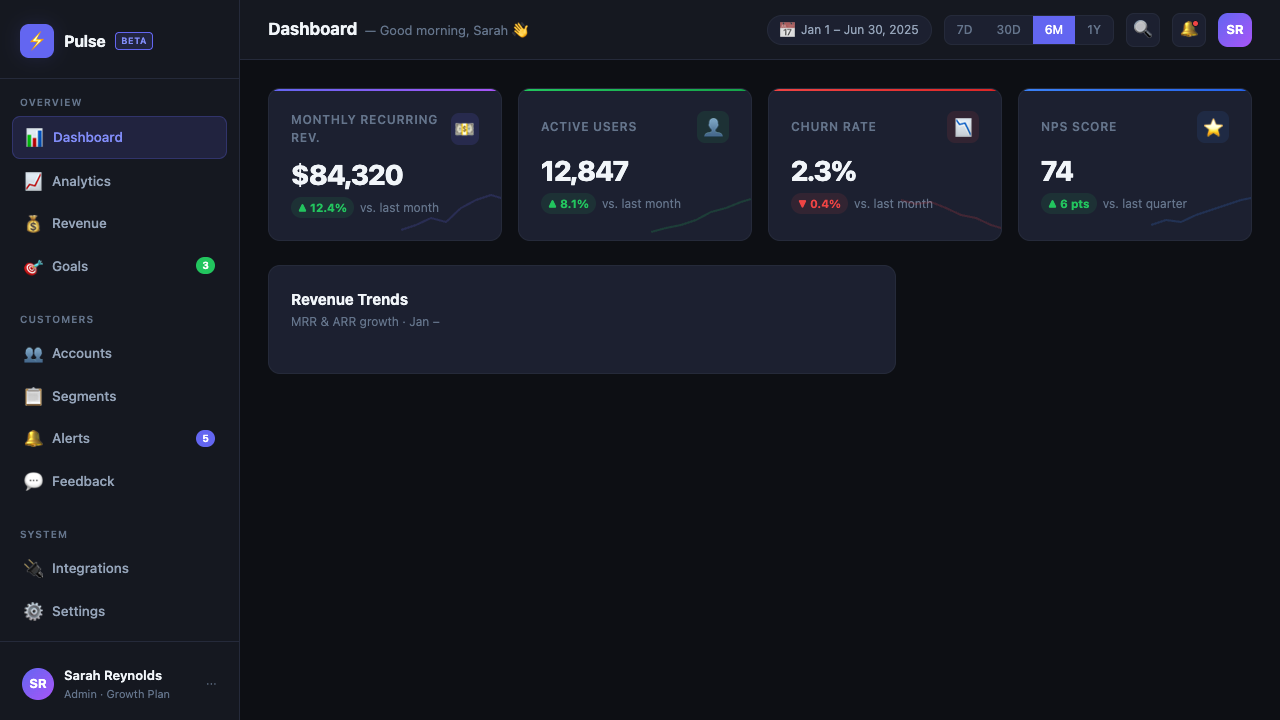Click the Alerts bell icon in sidebar
1280x720 pixels.
[x=33, y=438]
